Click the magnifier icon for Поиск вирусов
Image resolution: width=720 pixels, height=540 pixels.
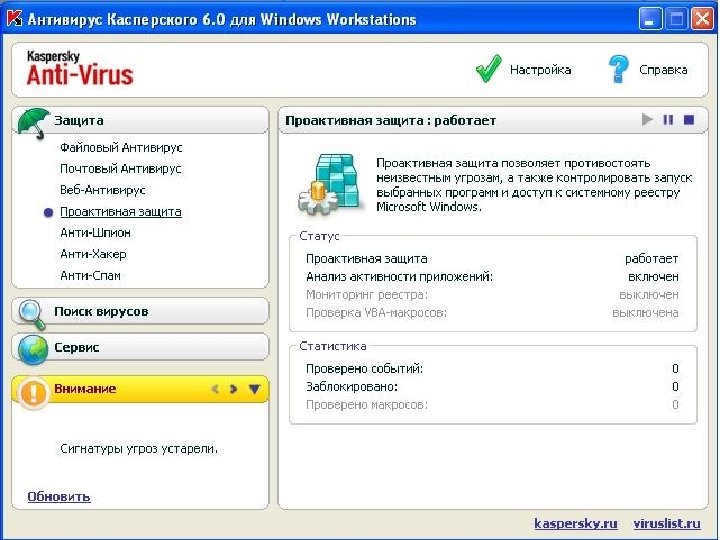pos(32,314)
